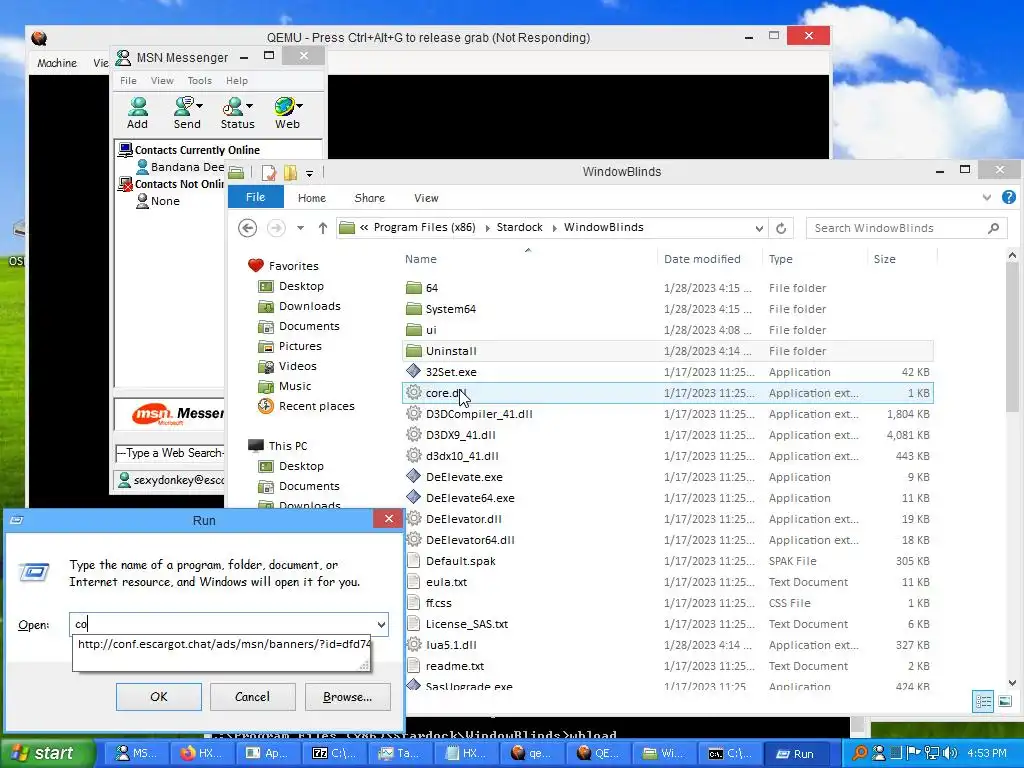Image resolution: width=1024 pixels, height=768 pixels.
Task: Select Downloads under Favorites
Action: coord(310,306)
